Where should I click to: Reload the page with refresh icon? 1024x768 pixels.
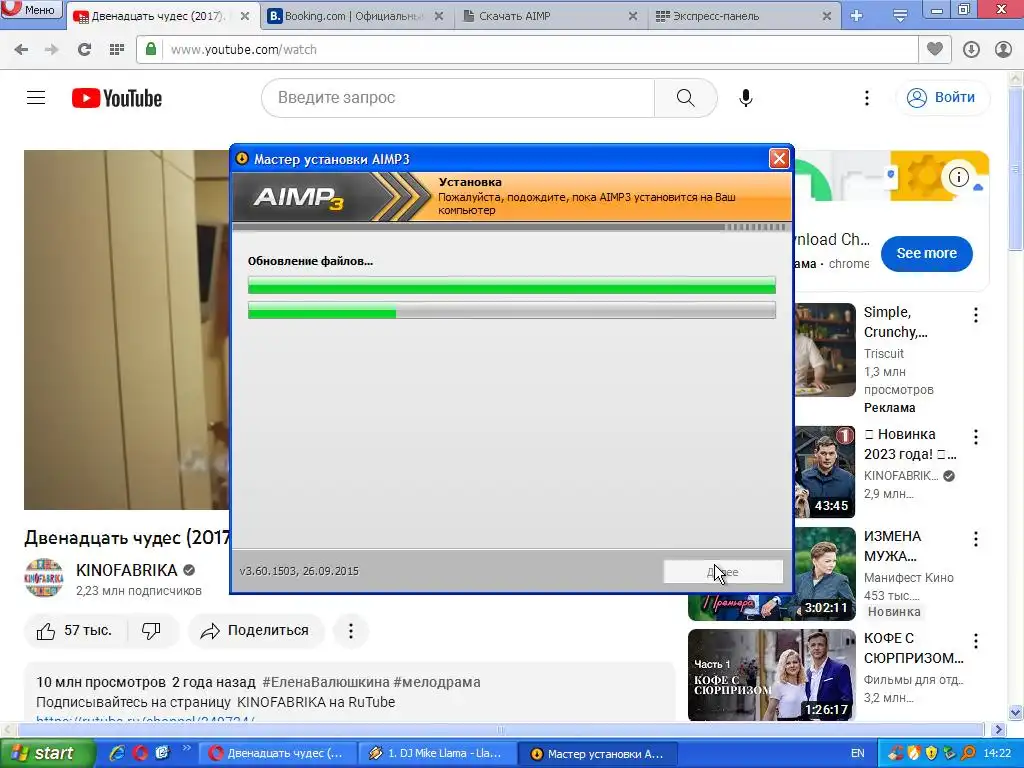click(x=84, y=50)
